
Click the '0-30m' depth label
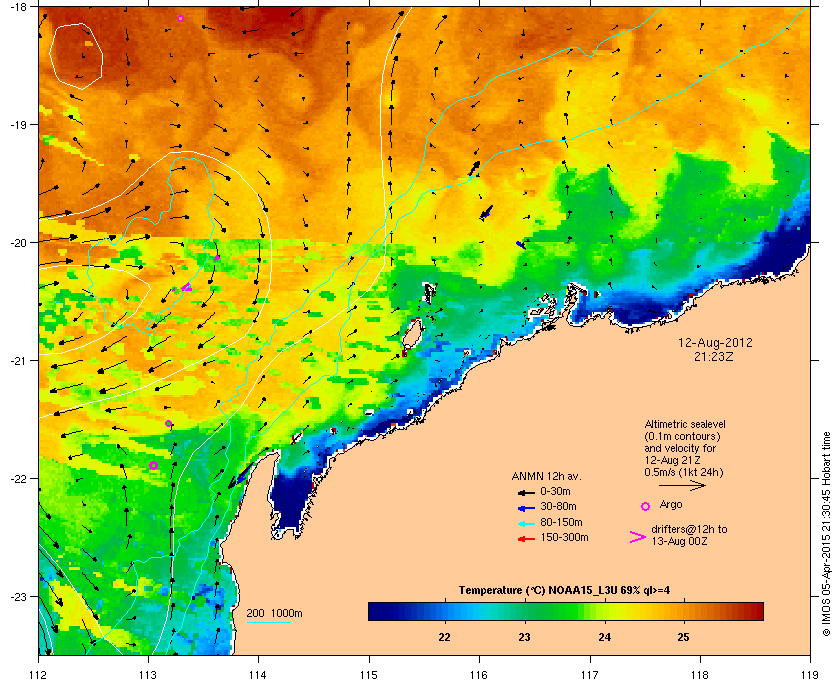click(556, 491)
